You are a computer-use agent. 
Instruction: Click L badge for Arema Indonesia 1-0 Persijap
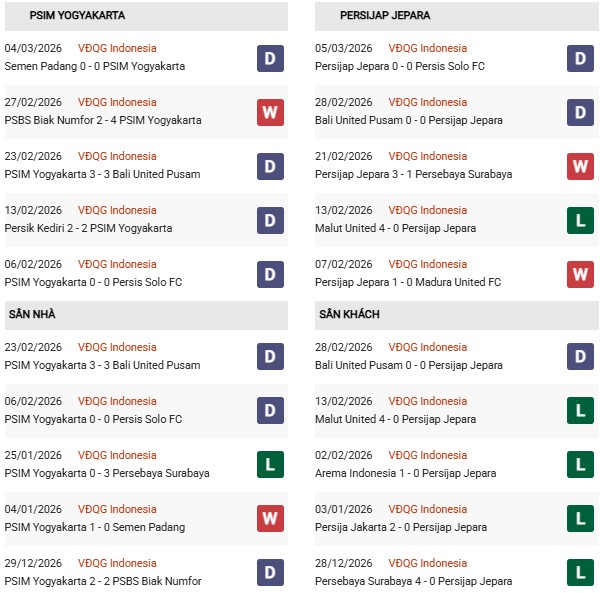click(x=581, y=464)
